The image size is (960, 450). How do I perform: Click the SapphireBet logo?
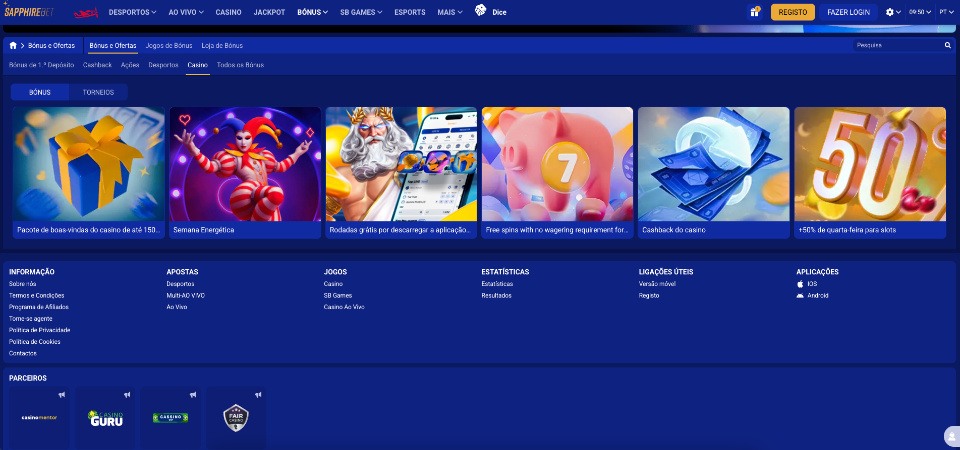[x=30, y=12]
